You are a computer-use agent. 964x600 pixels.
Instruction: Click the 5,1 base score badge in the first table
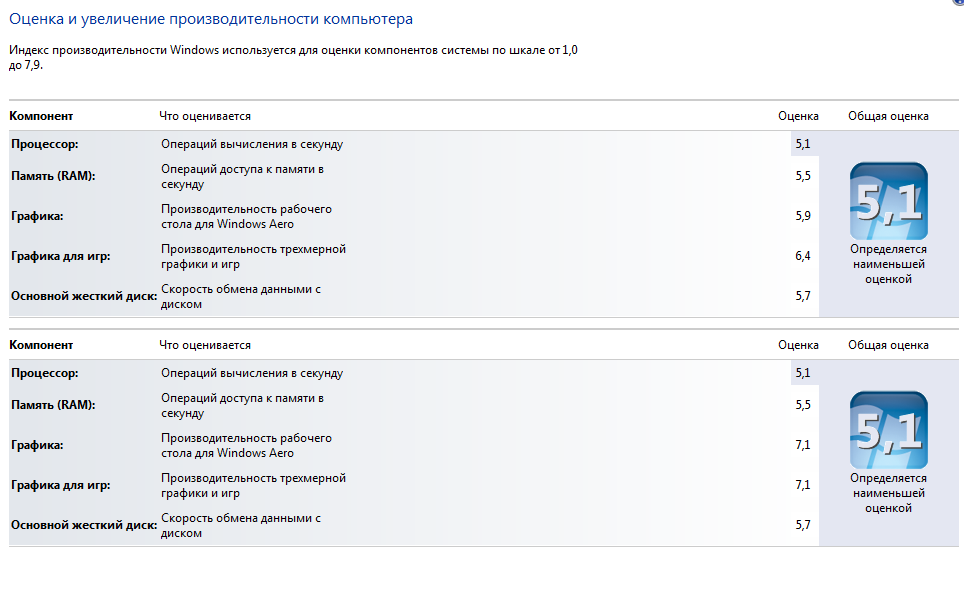pos(888,201)
